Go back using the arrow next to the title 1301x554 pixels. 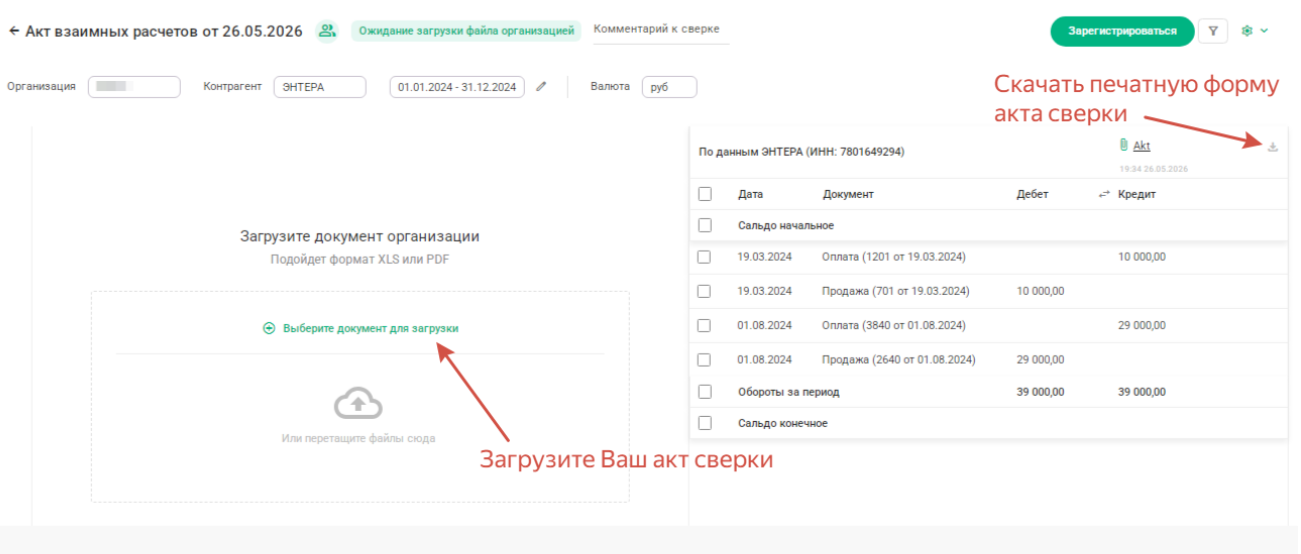pyautogui.click(x=14, y=31)
